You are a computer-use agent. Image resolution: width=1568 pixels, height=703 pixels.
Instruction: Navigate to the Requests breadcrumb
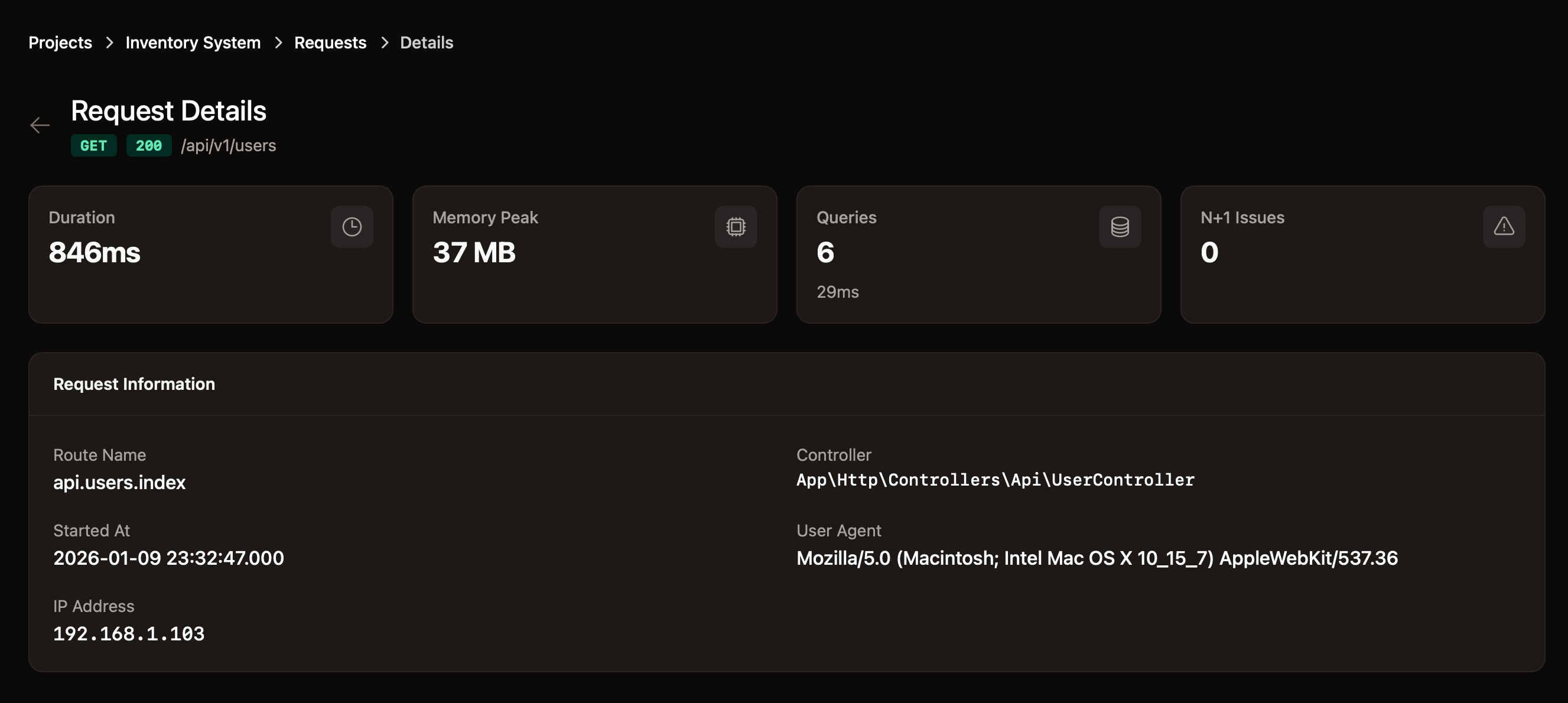330,43
